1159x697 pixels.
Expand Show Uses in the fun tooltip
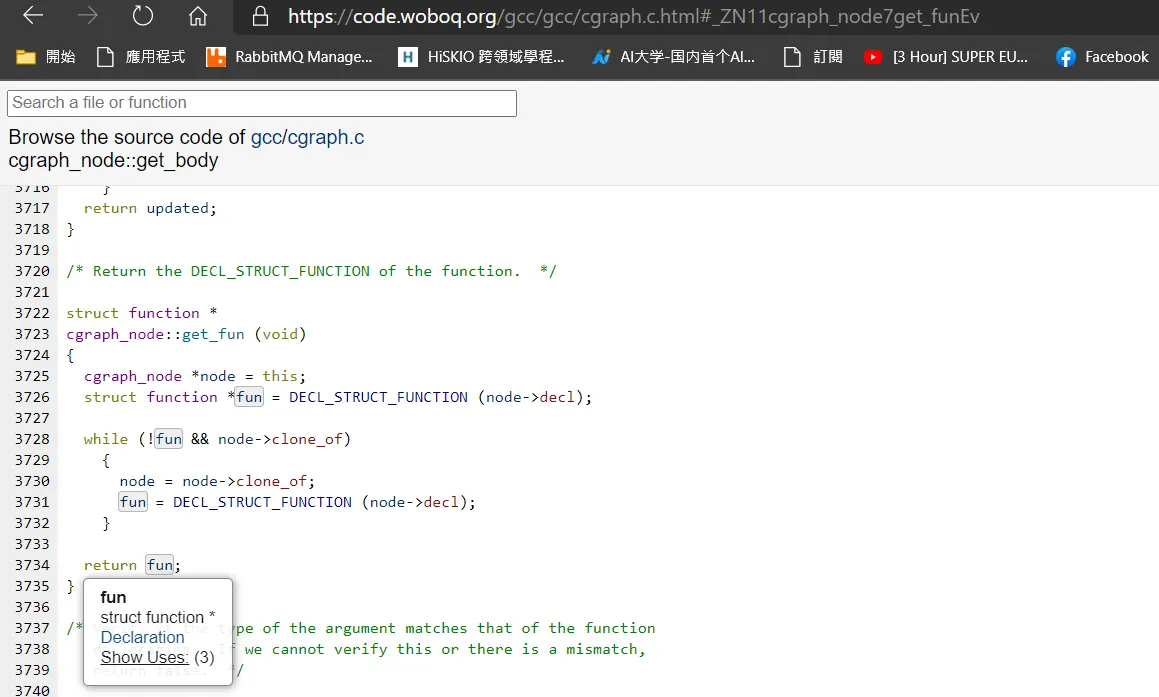point(144,657)
